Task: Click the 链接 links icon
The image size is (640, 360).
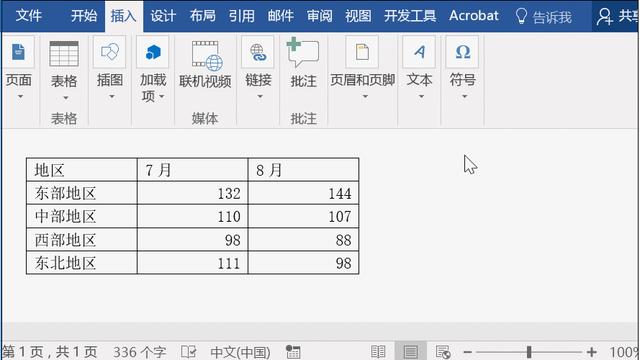Action: pyautogui.click(x=258, y=53)
